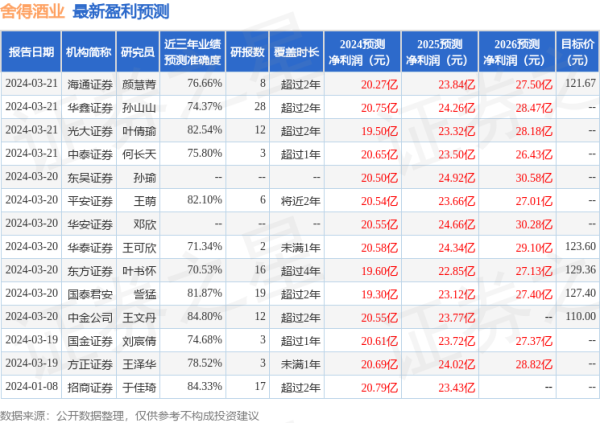Click target price 129.36
600x423 pixels.
coord(580,270)
